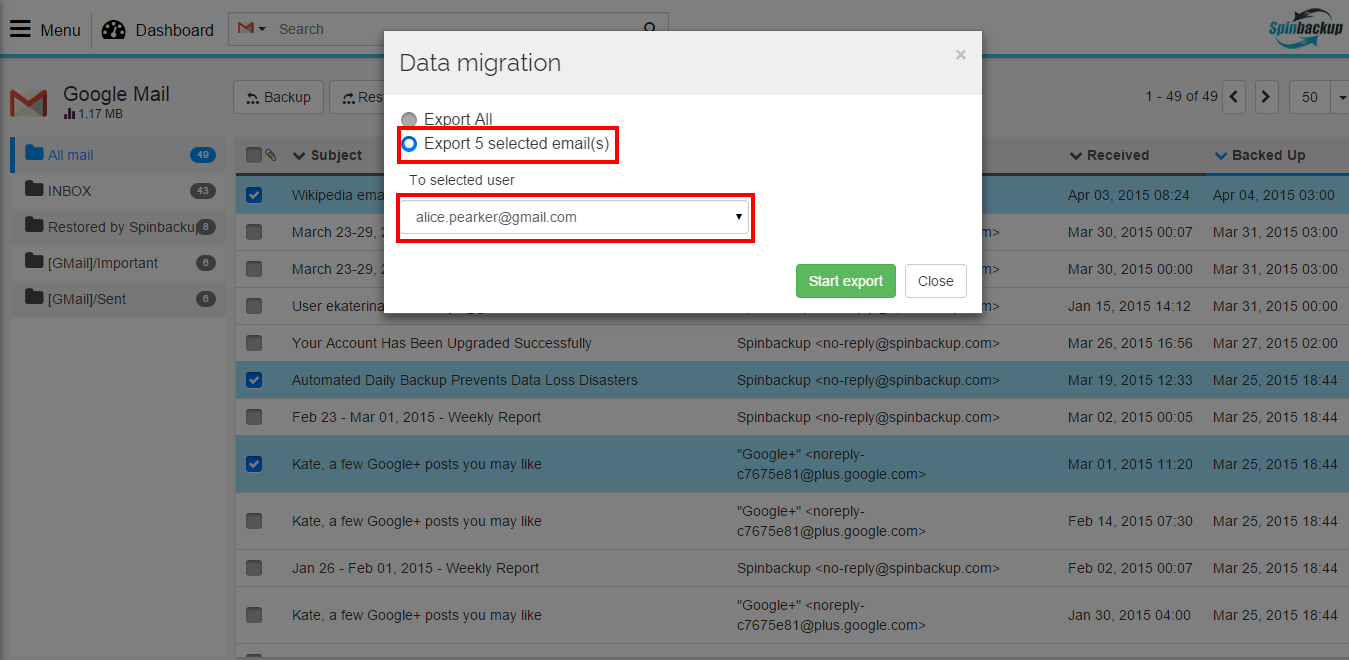The image size is (1349, 660).
Task: Check Your Account Has Been Upgraded checkbox
Action: pyautogui.click(x=254, y=343)
